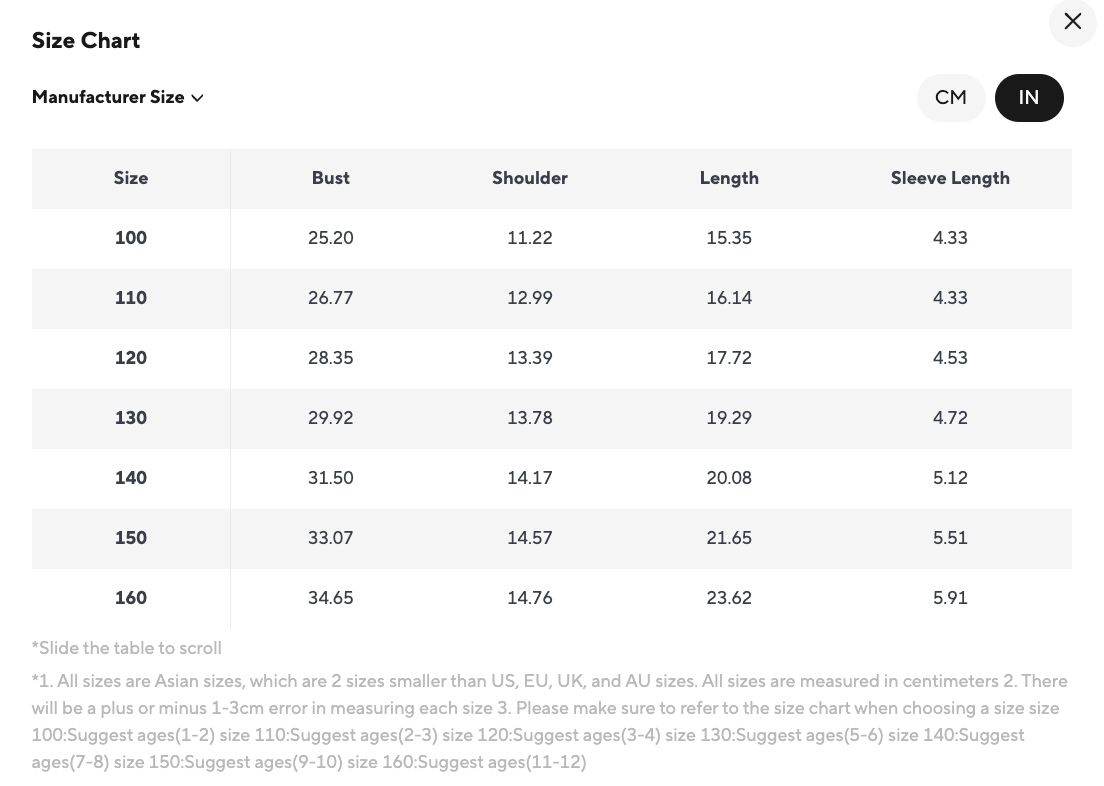Click the Size column header
The height and width of the screenshot is (786, 1104).
coord(131,178)
